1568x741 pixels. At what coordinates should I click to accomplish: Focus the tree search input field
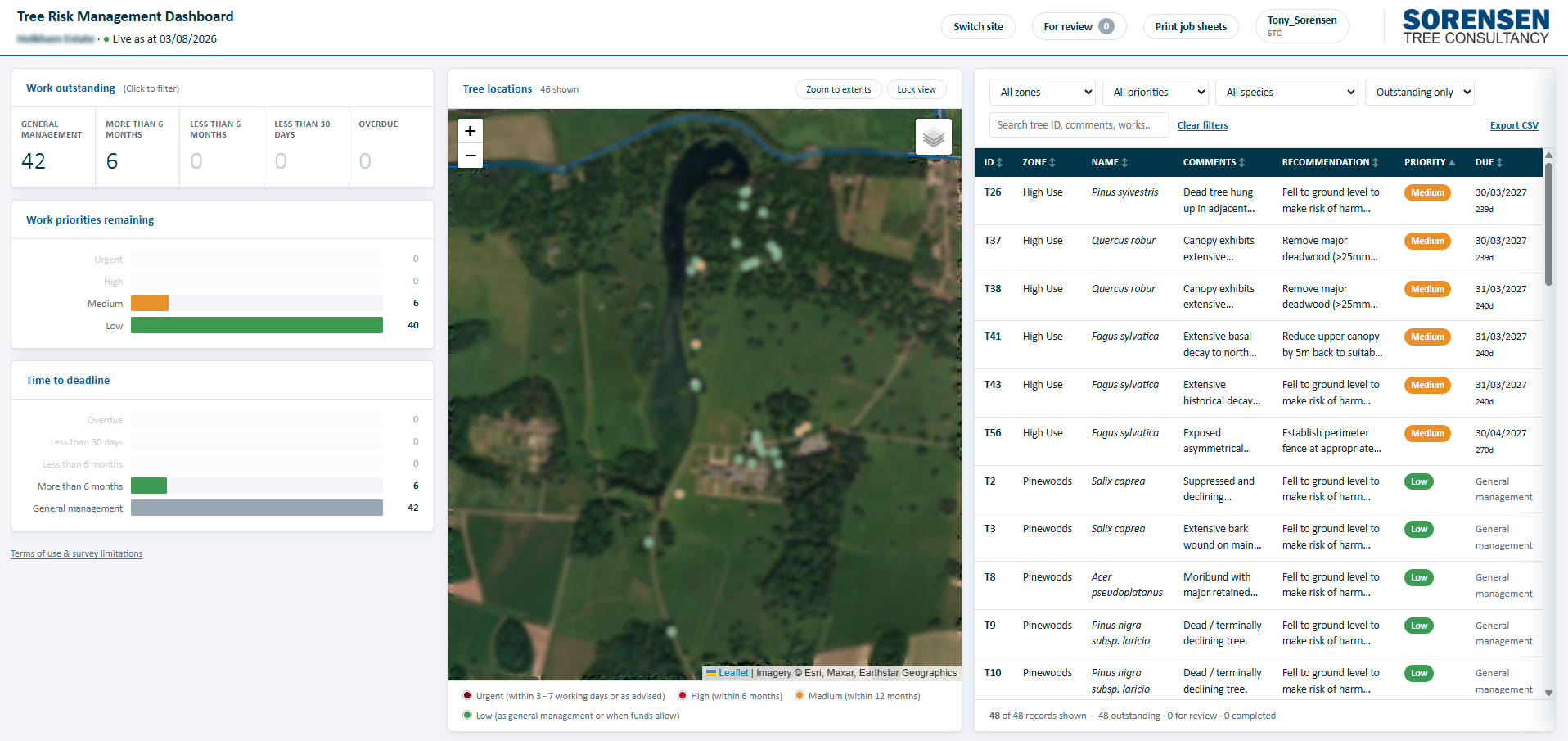pyautogui.click(x=1079, y=124)
